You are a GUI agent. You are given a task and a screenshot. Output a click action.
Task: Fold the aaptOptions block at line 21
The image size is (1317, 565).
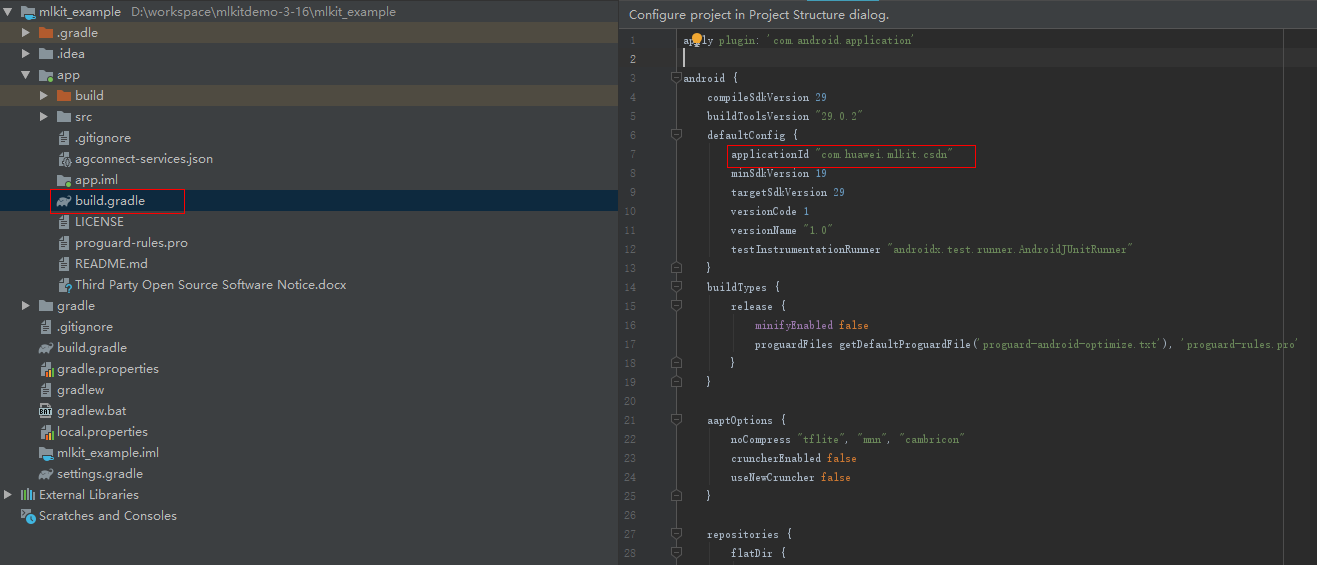pyautogui.click(x=676, y=420)
